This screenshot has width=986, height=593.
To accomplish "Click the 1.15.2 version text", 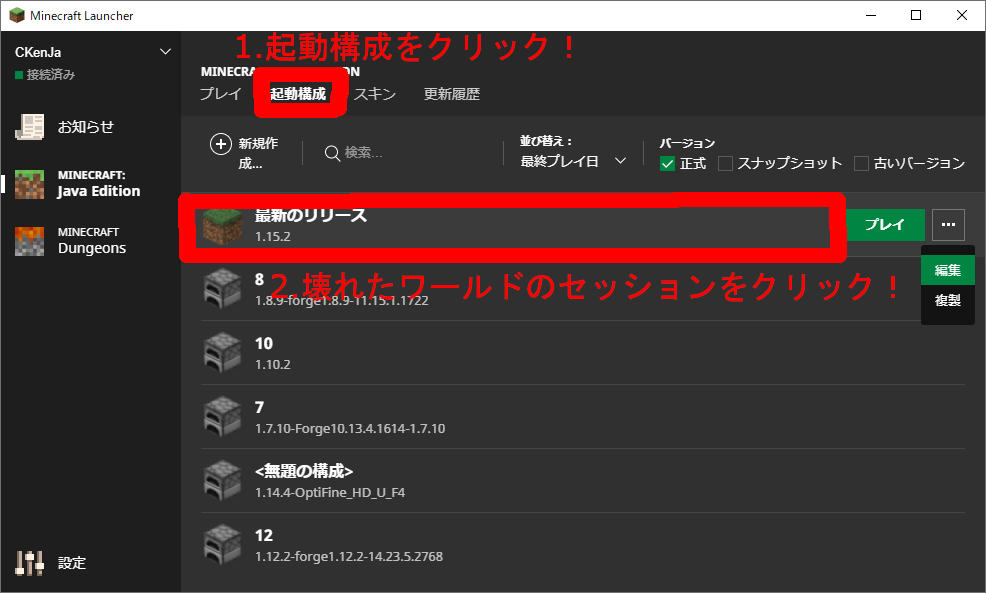I will click(273, 237).
